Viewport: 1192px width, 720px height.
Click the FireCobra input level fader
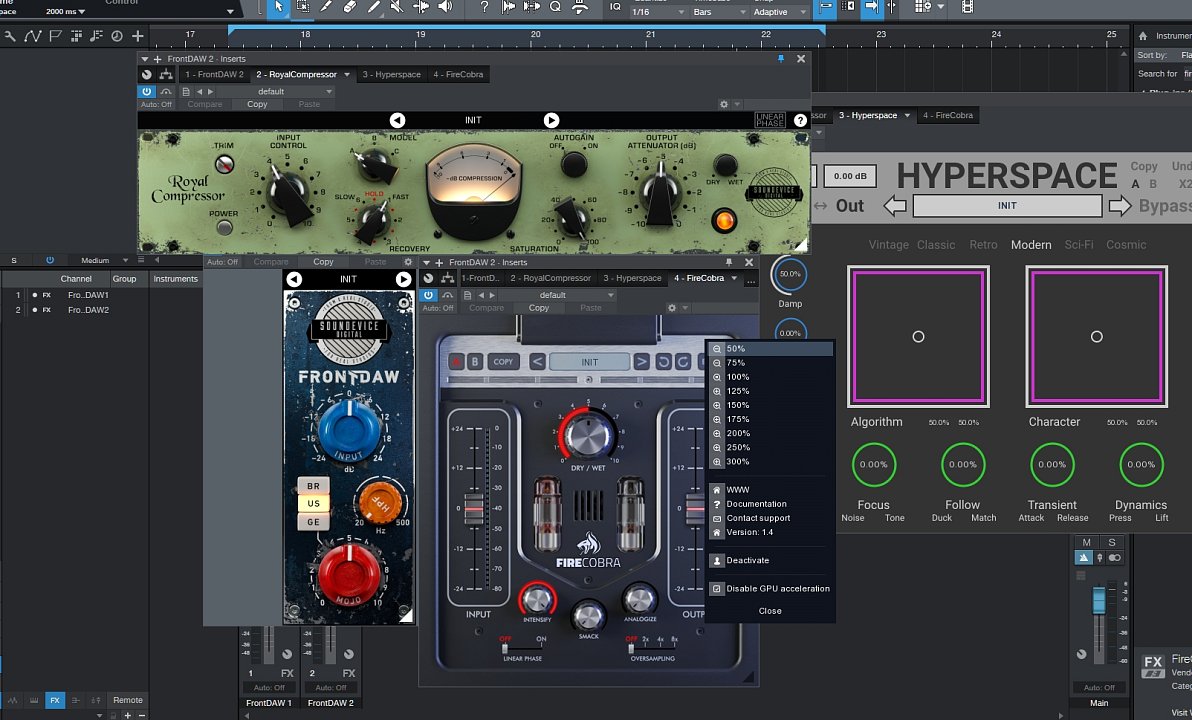[x=474, y=508]
